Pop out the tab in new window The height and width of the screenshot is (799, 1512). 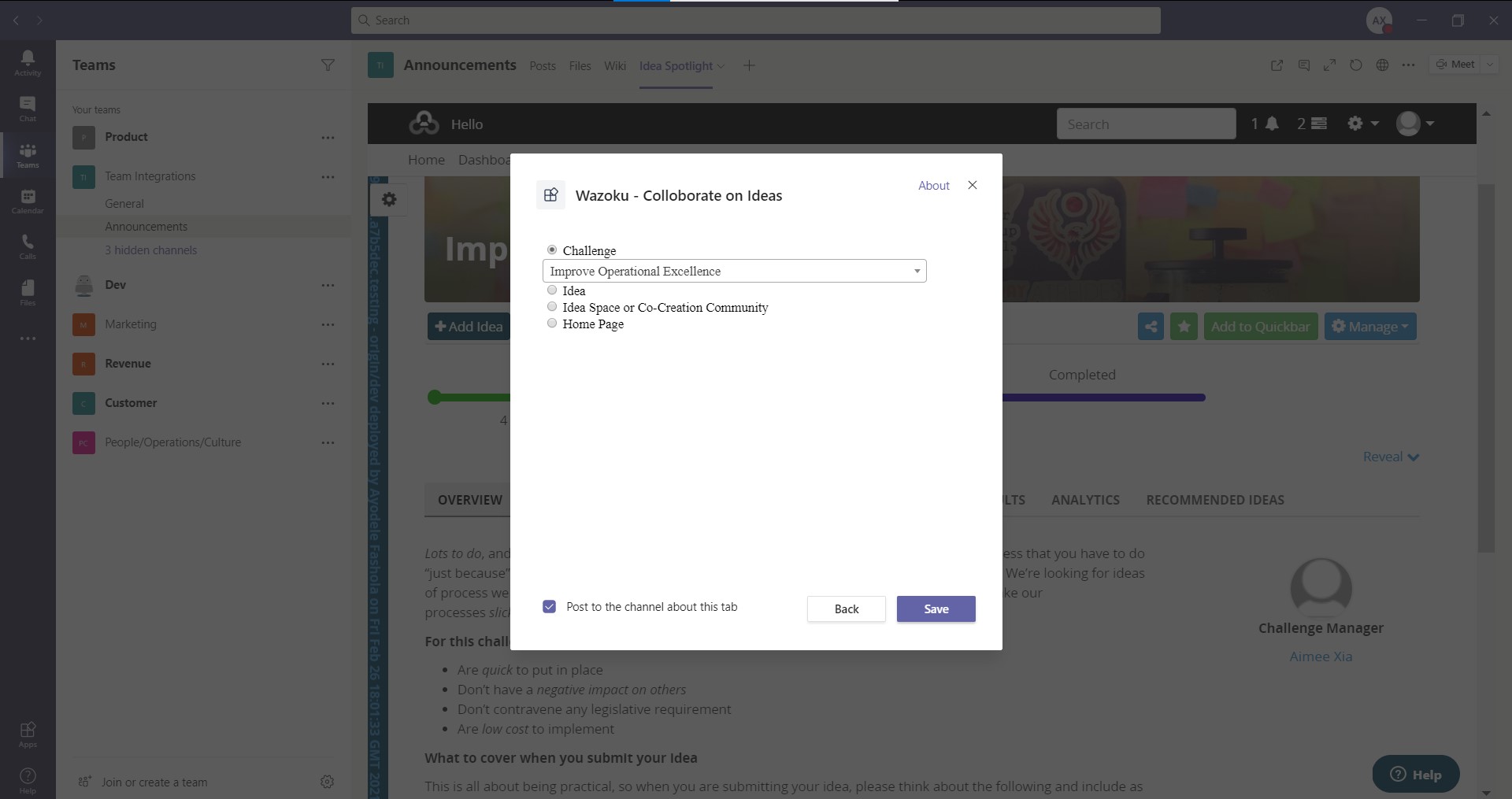[x=1277, y=65]
